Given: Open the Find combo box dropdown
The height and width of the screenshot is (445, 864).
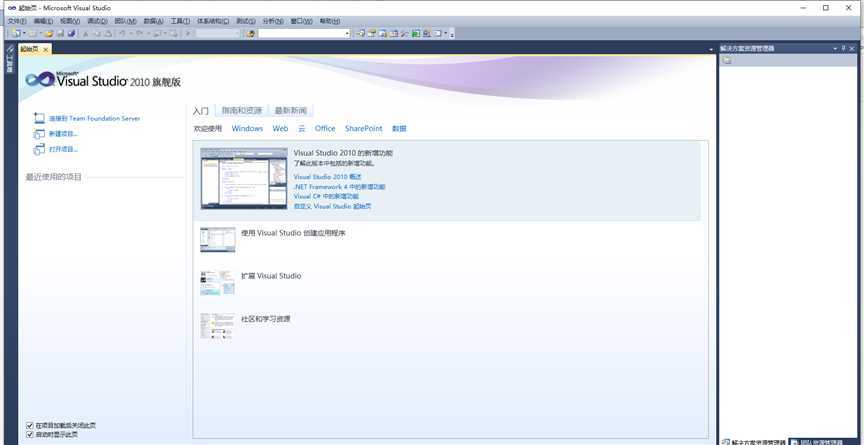Looking at the screenshot, I should coord(347,34).
